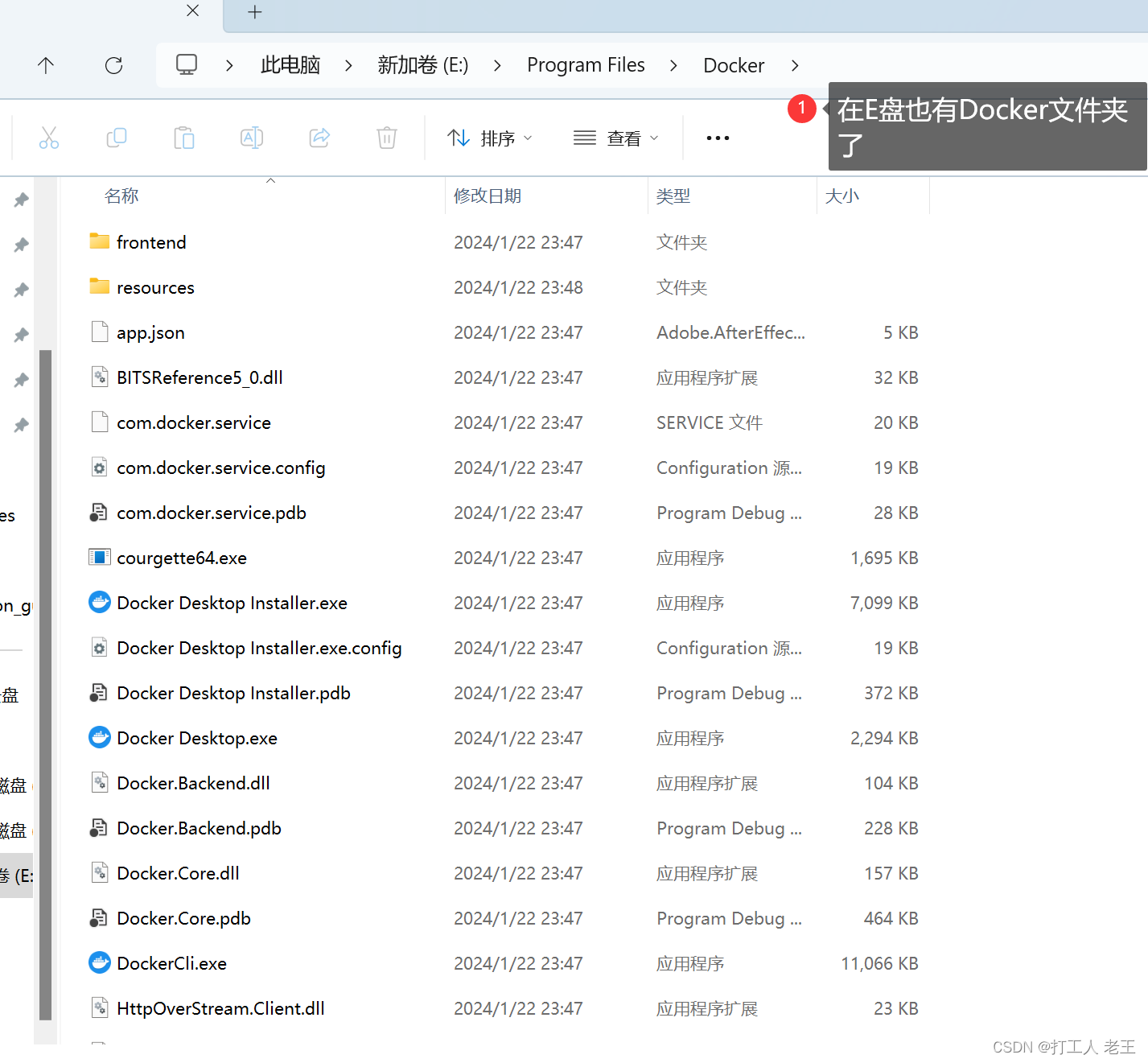Image resolution: width=1148 pixels, height=1063 pixels.
Task: Select Docker.Core.dll file name
Action: (x=178, y=873)
